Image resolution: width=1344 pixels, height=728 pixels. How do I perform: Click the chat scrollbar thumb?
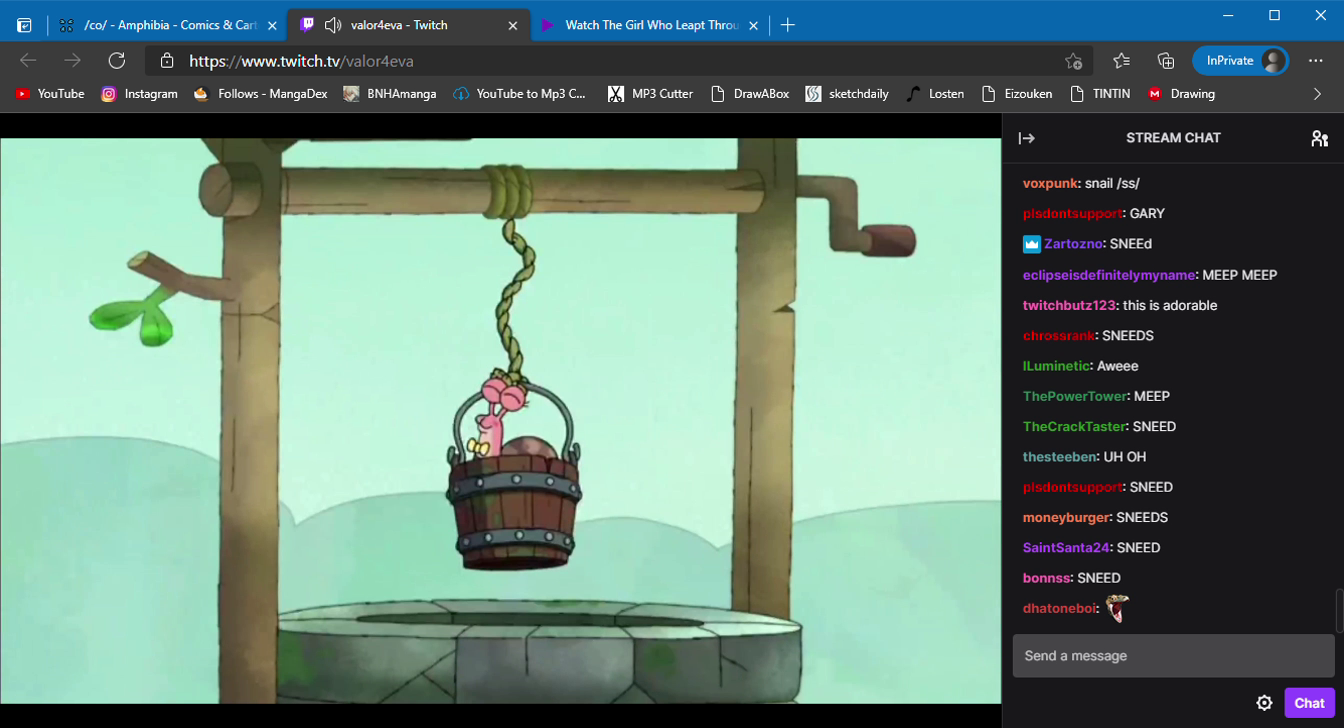[x=1340, y=611]
